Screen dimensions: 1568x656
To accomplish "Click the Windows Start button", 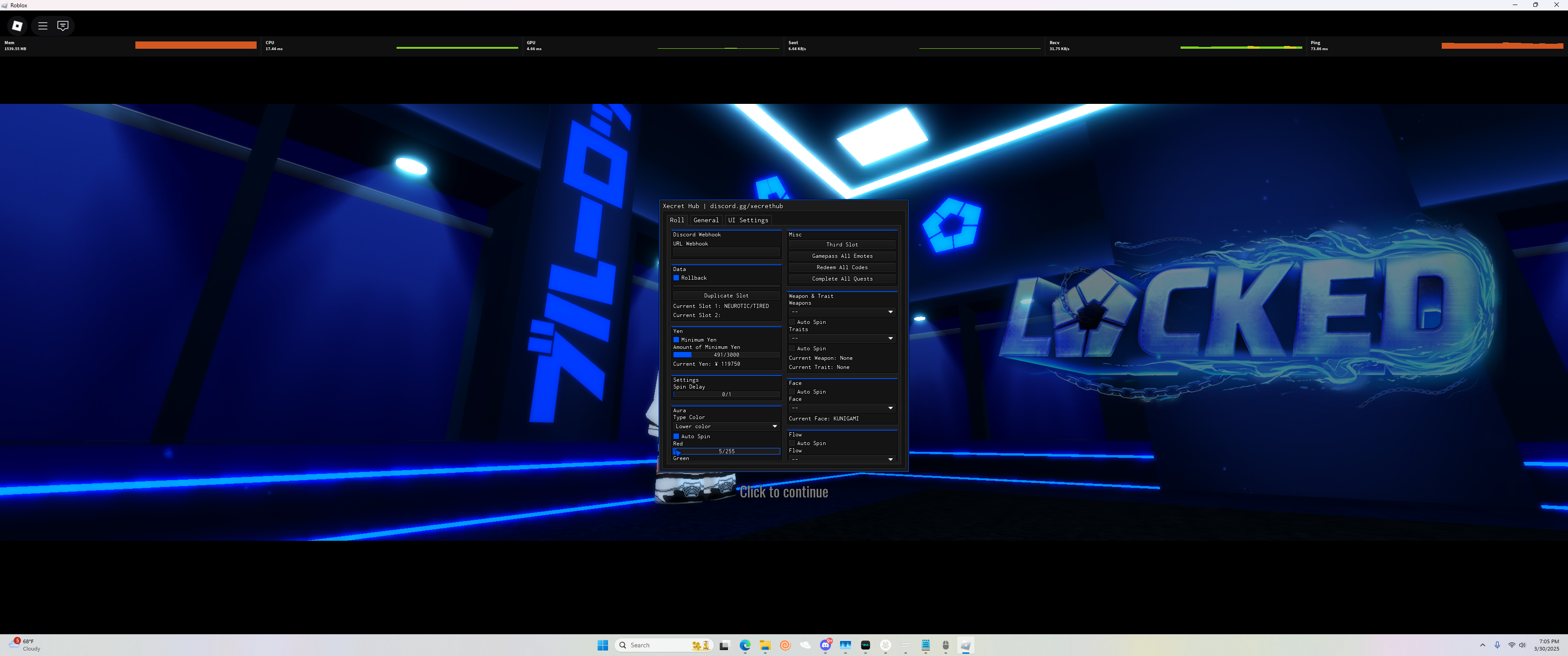I will 603,645.
